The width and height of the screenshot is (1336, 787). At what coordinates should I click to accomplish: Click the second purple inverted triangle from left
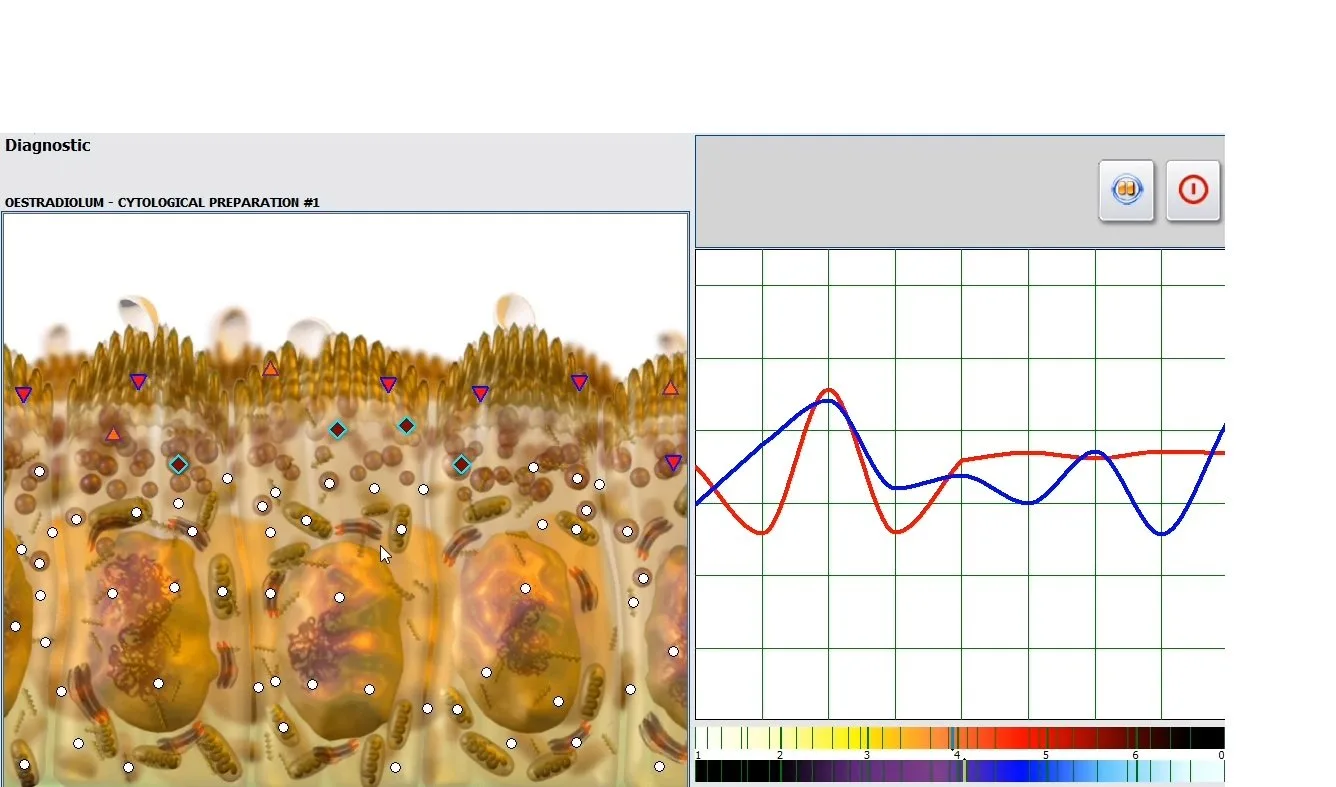[139, 381]
